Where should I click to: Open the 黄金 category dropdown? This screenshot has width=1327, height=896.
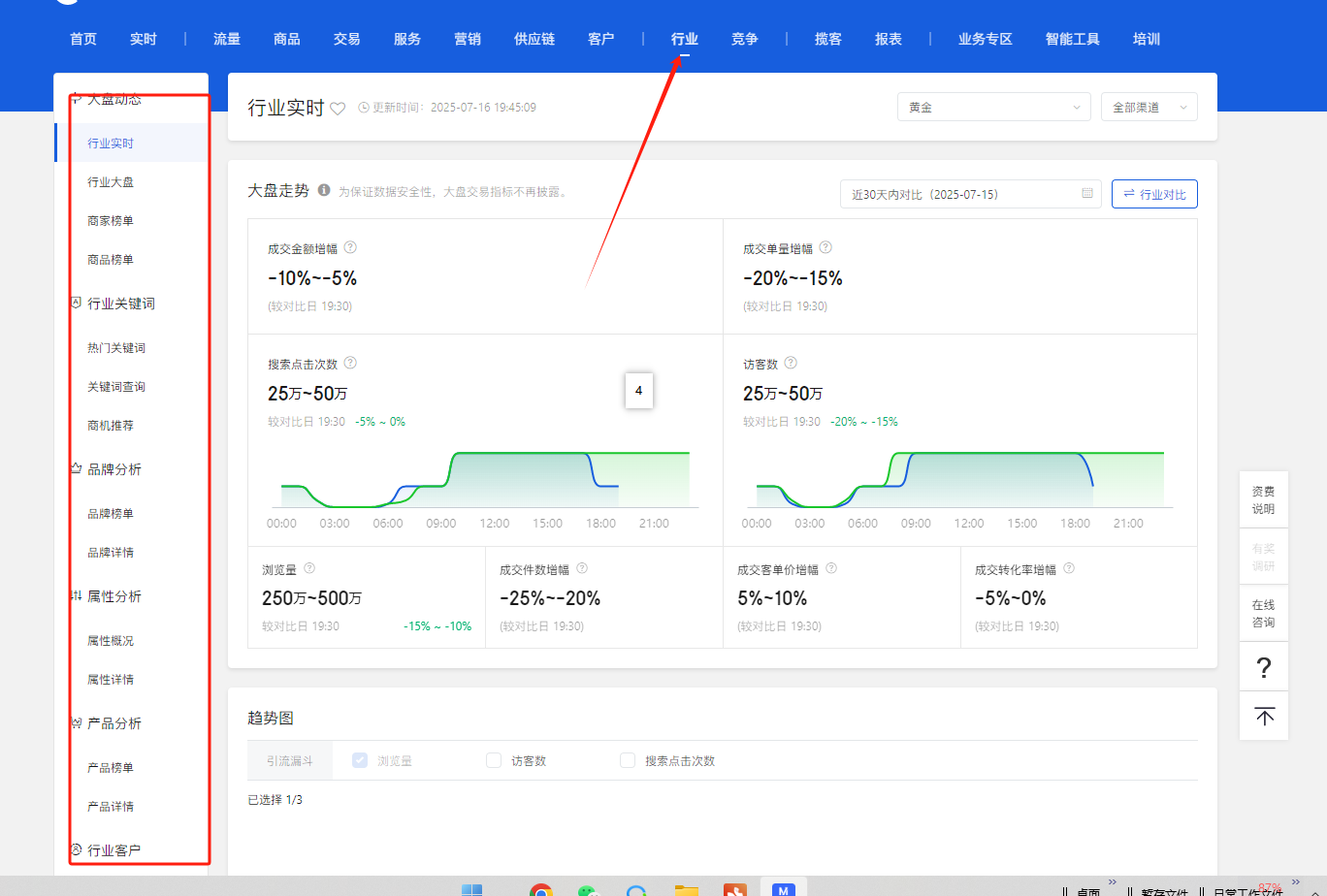click(993, 108)
